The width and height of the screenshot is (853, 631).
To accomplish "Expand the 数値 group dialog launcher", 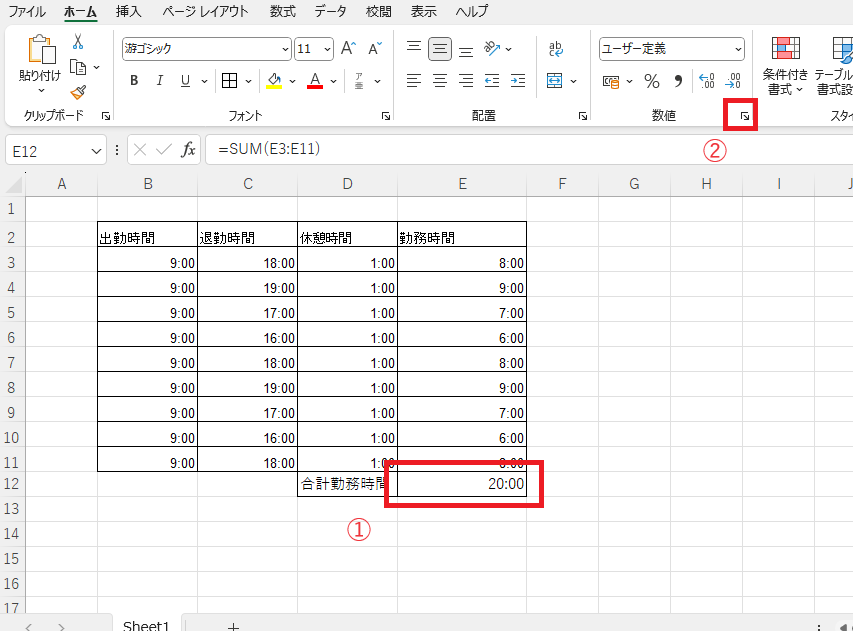I will (x=744, y=117).
